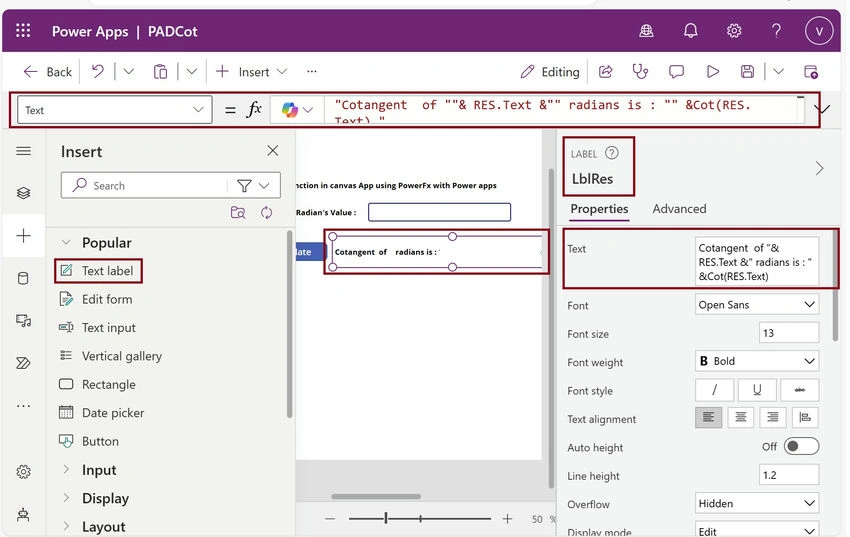Open the sidebar more options ellipsis

23,405
